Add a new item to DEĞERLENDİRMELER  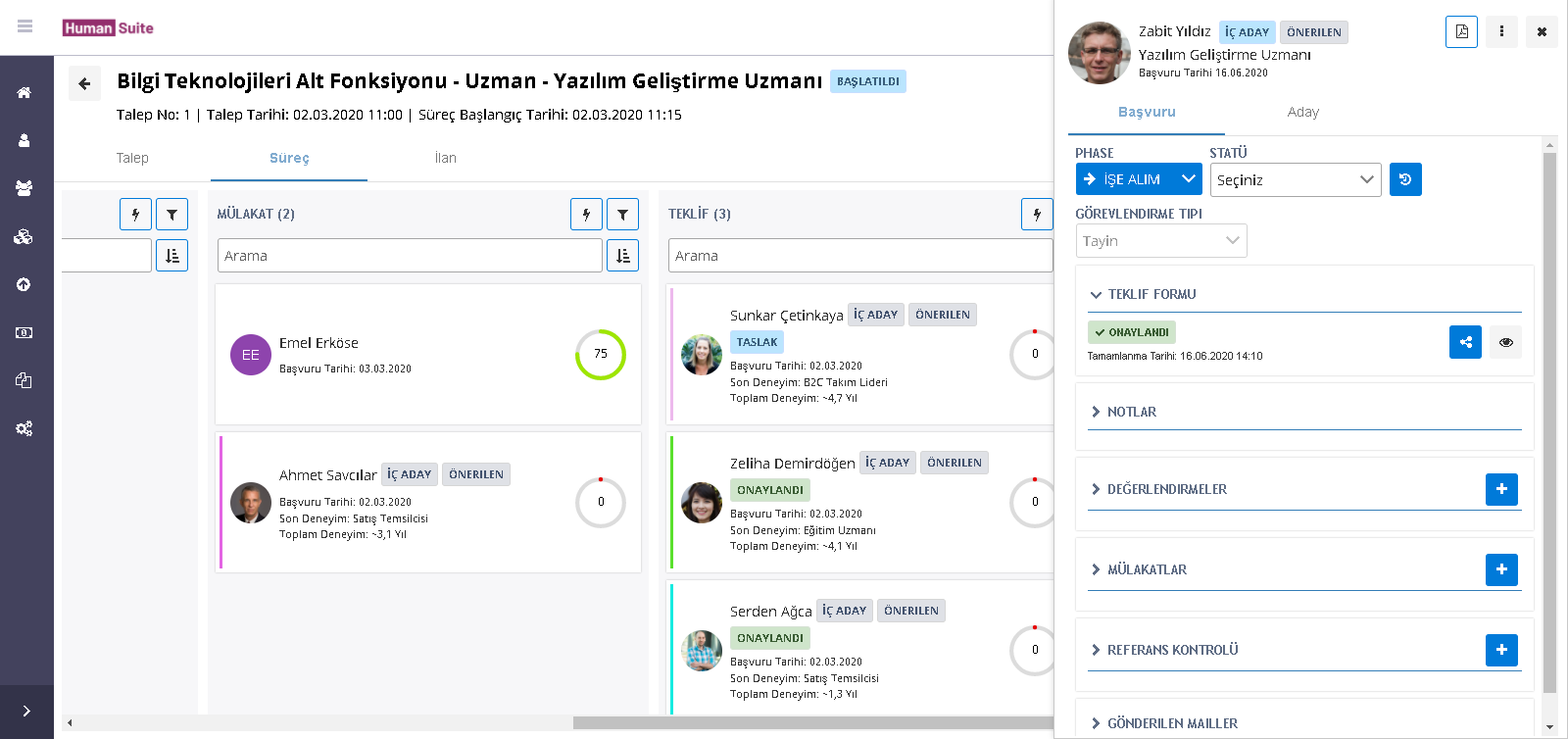pyautogui.click(x=1501, y=489)
